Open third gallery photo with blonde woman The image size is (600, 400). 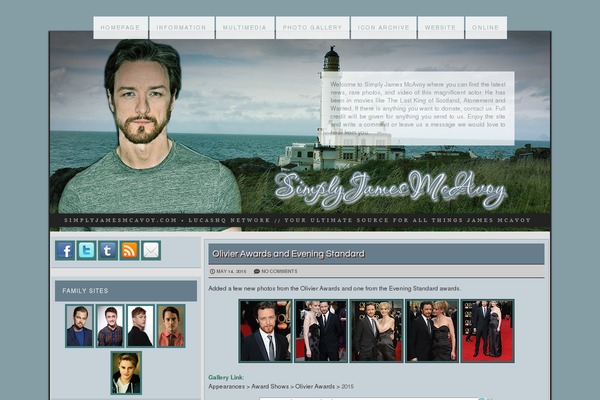(377, 331)
